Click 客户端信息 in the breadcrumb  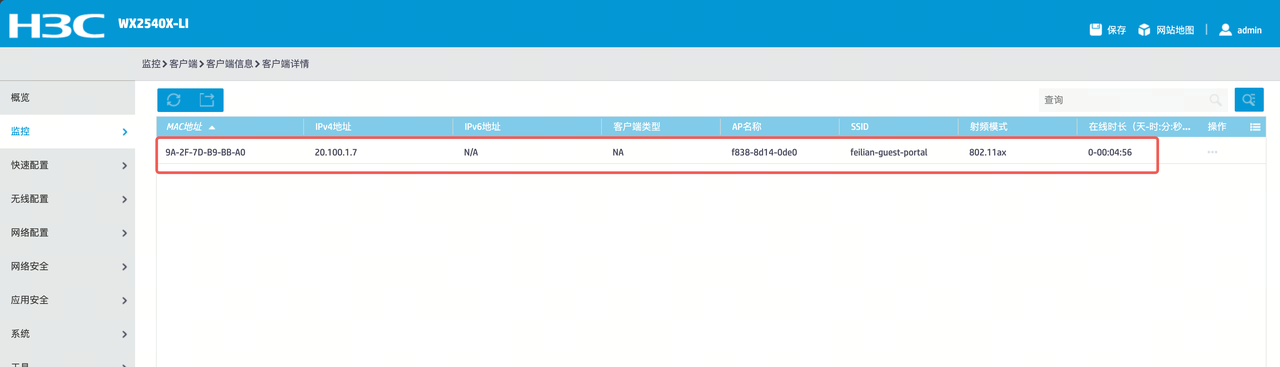click(230, 64)
